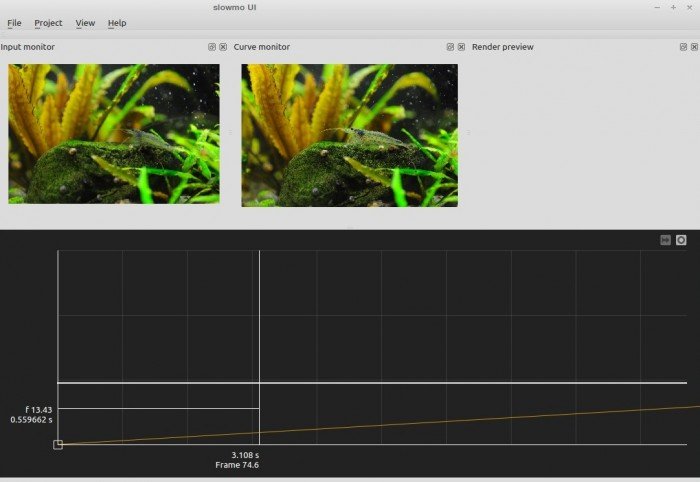Close the Render preview panel
Image resolution: width=700 pixels, height=482 pixels.
pyautogui.click(x=692, y=47)
